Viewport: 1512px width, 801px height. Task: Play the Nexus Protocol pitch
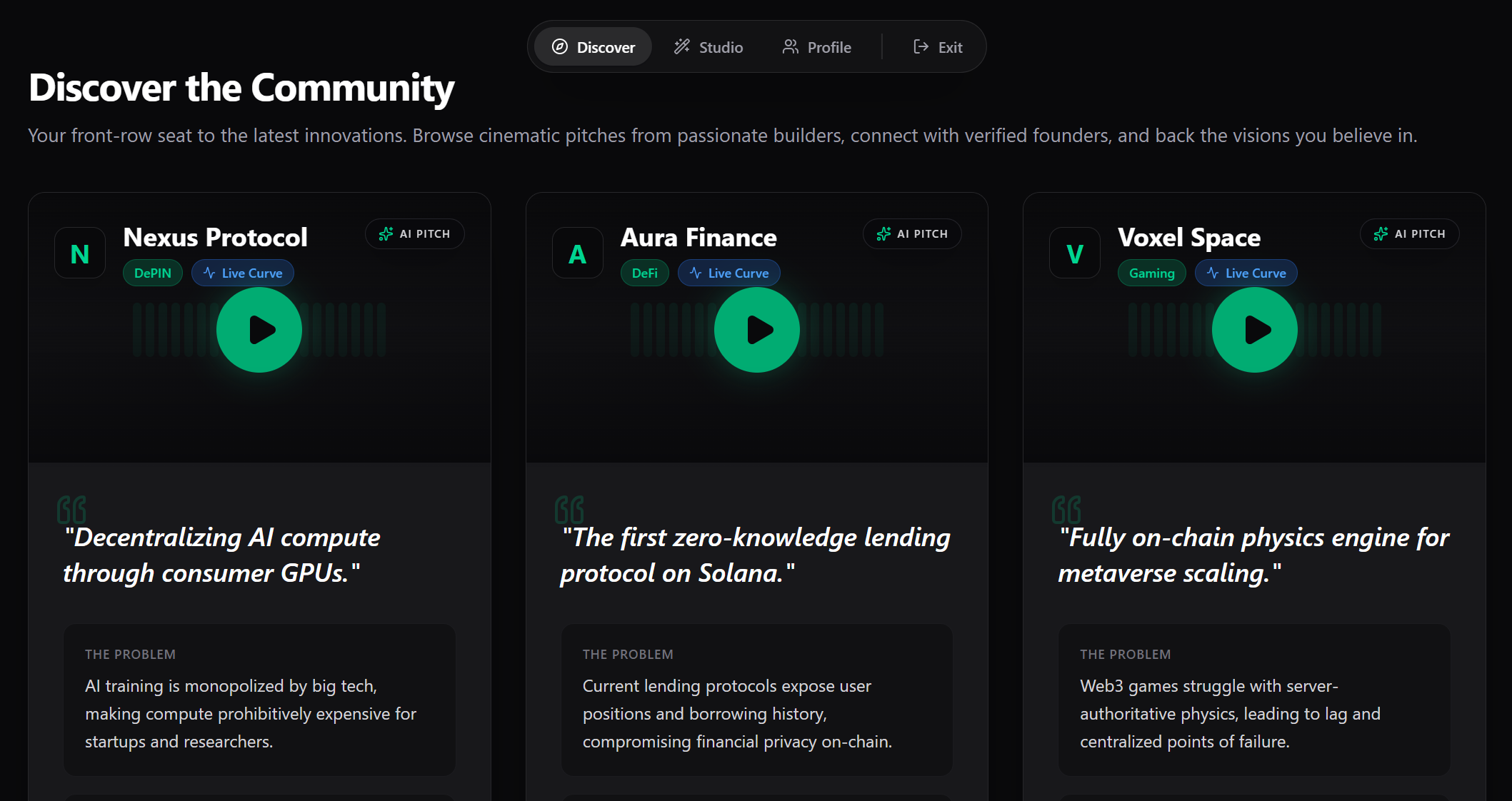pos(259,330)
